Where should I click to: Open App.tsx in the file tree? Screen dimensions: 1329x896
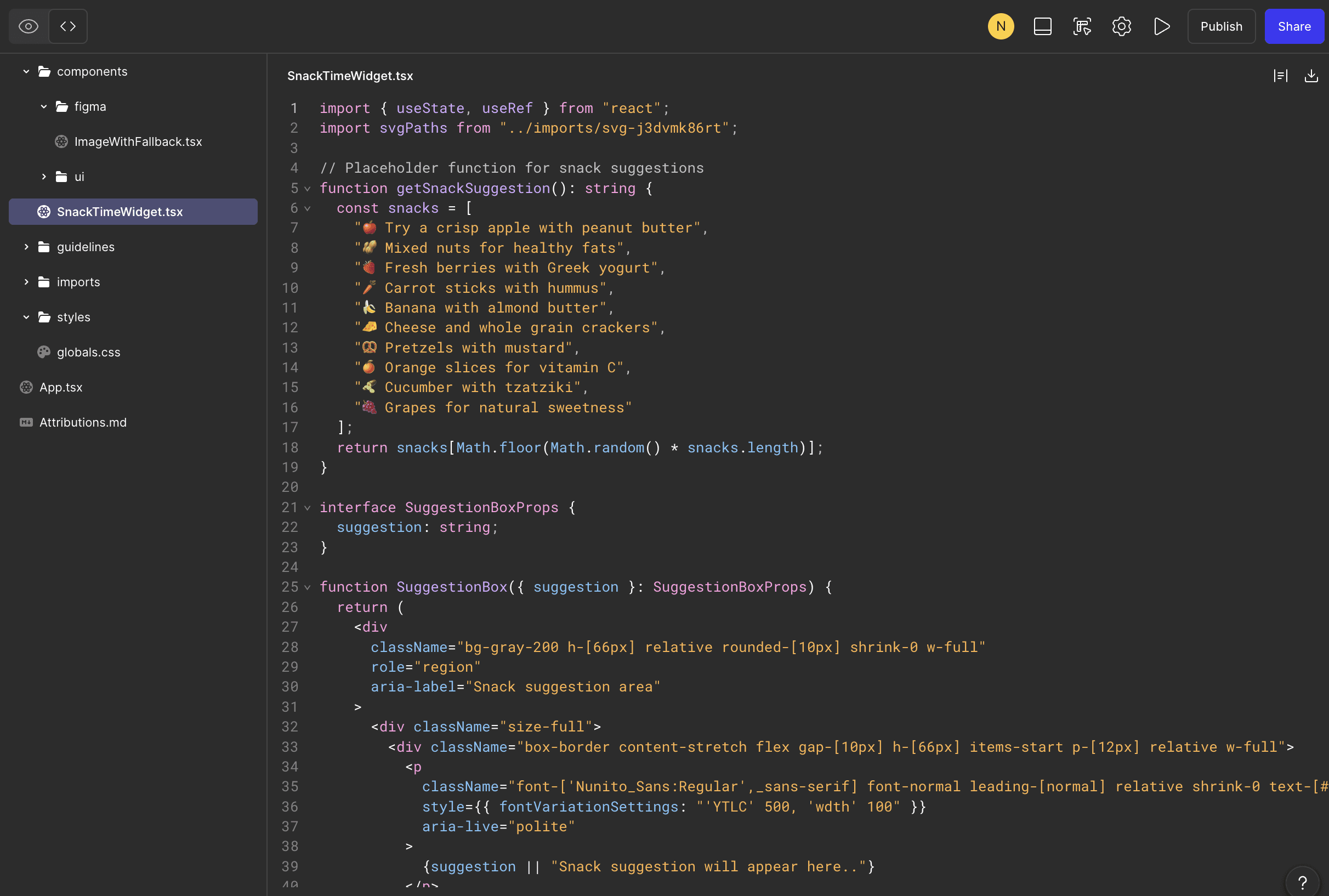(60, 388)
